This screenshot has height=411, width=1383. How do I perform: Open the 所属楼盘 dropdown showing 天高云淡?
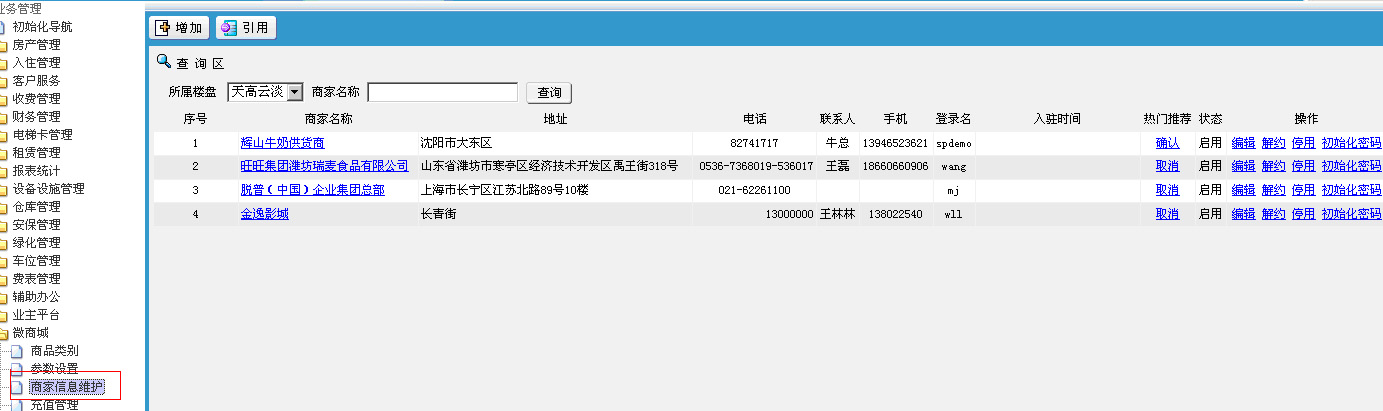(x=265, y=92)
